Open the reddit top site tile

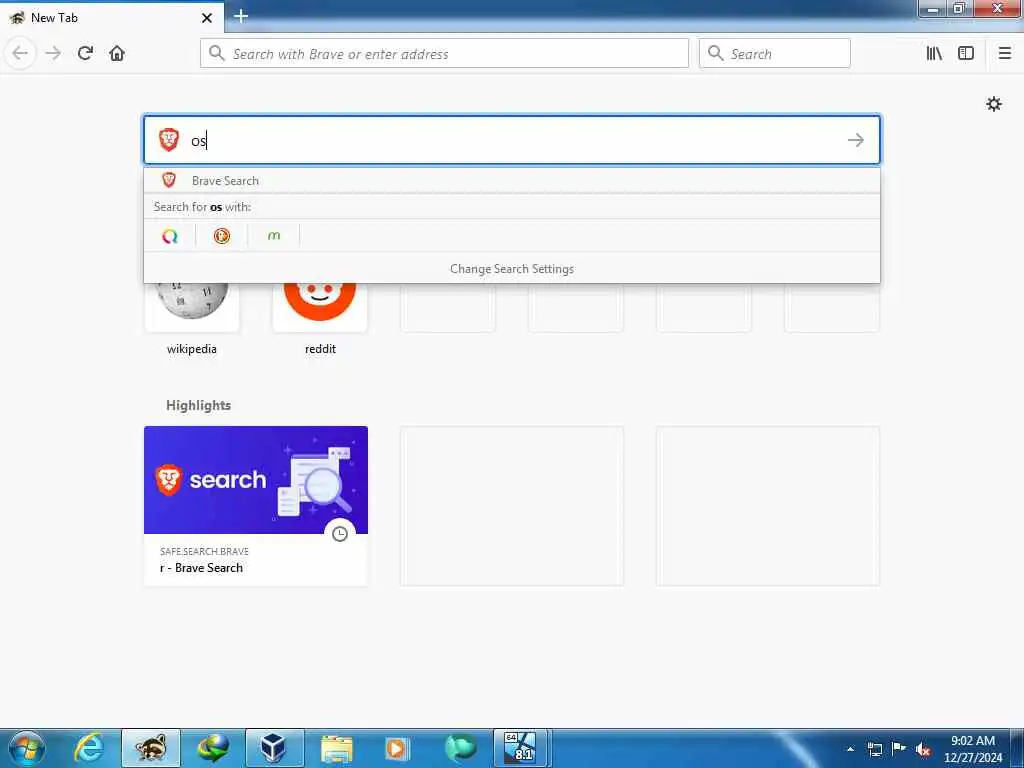click(319, 307)
